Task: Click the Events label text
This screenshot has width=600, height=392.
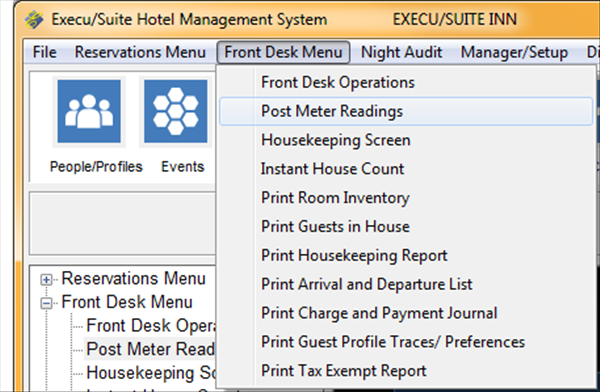Action: click(x=183, y=167)
